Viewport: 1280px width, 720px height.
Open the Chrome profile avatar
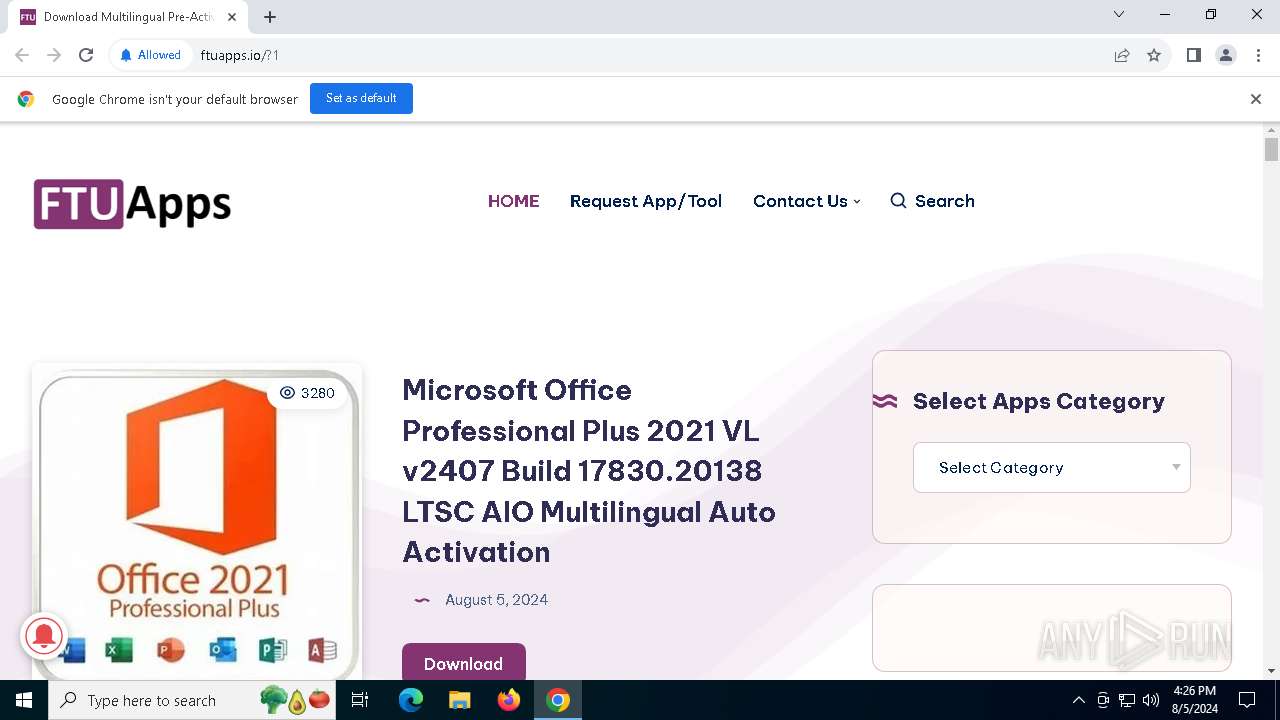click(1226, 55)
